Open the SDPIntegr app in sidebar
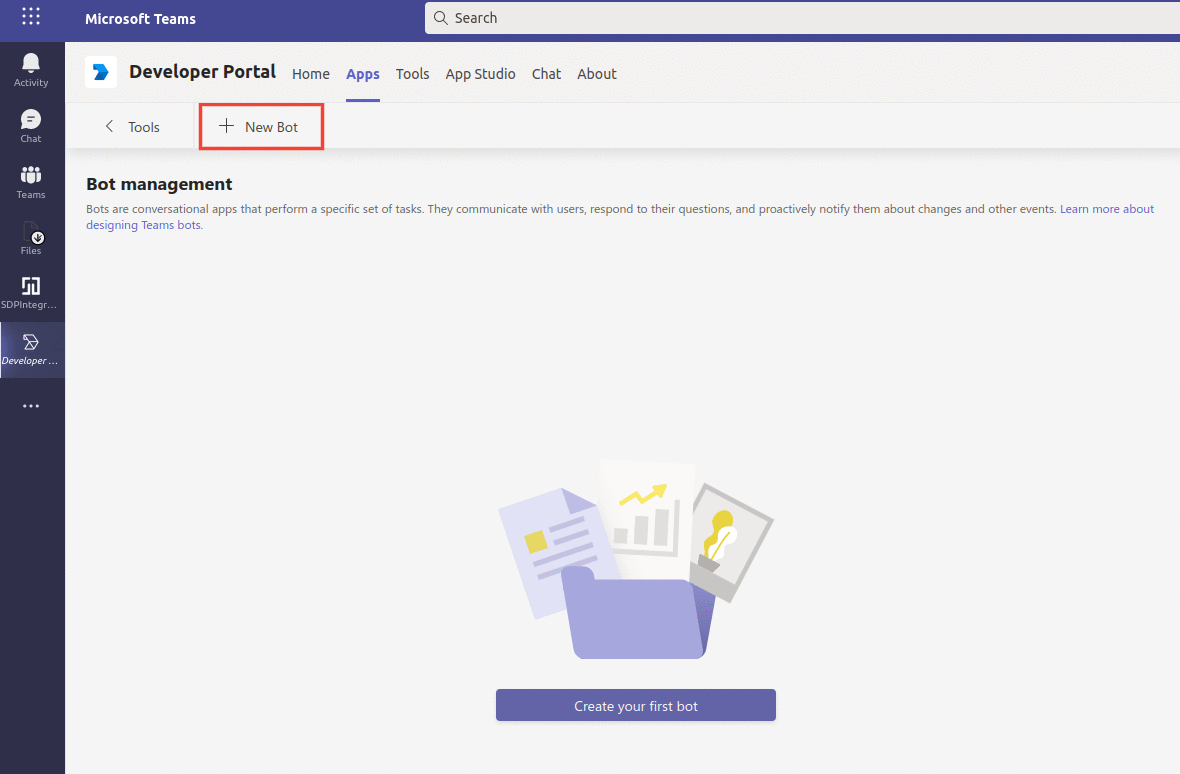This screenshot has width=1180, height=774. 31,293
